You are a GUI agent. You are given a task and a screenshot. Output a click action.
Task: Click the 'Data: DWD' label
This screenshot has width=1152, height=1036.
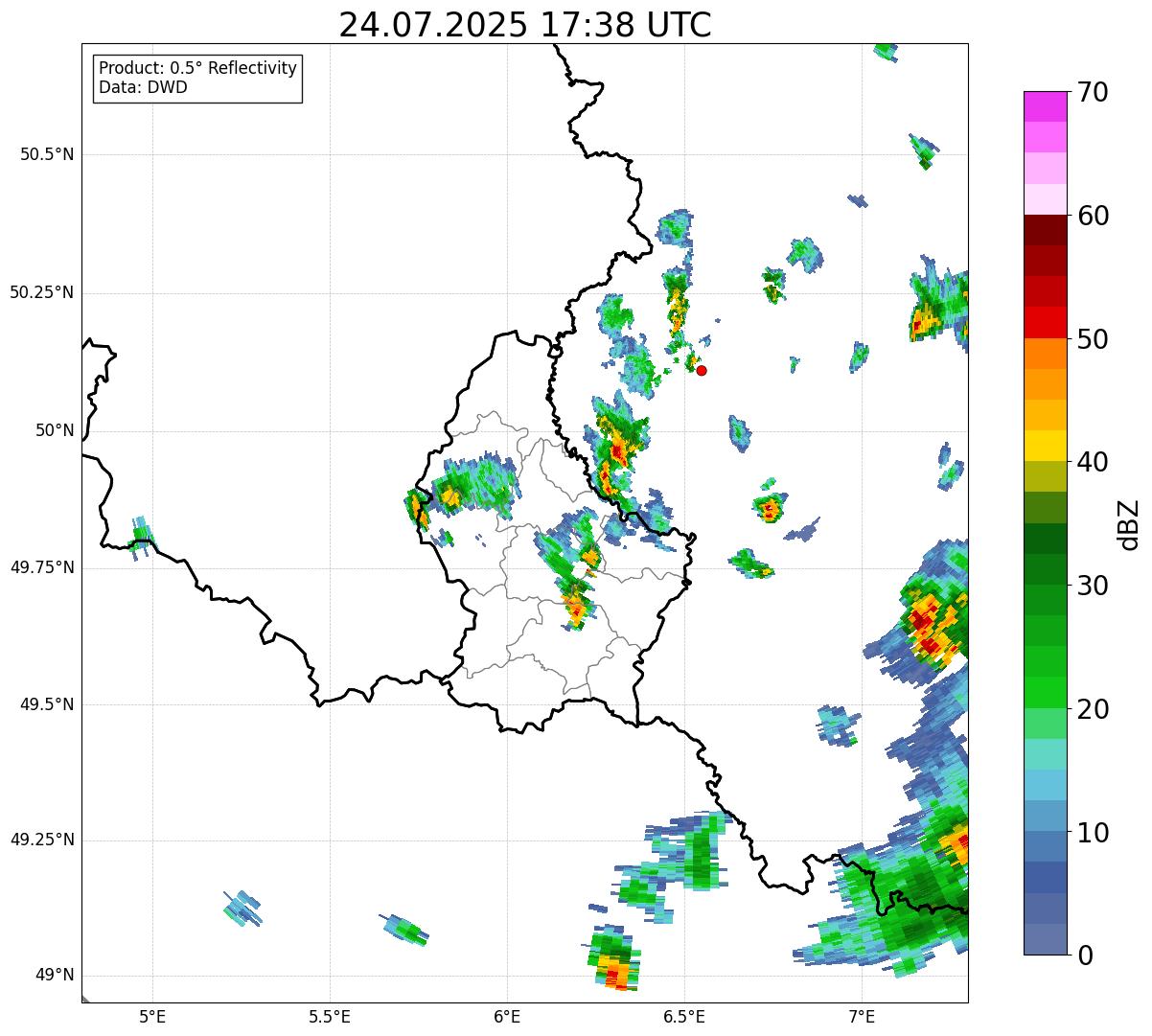point(143,87)
